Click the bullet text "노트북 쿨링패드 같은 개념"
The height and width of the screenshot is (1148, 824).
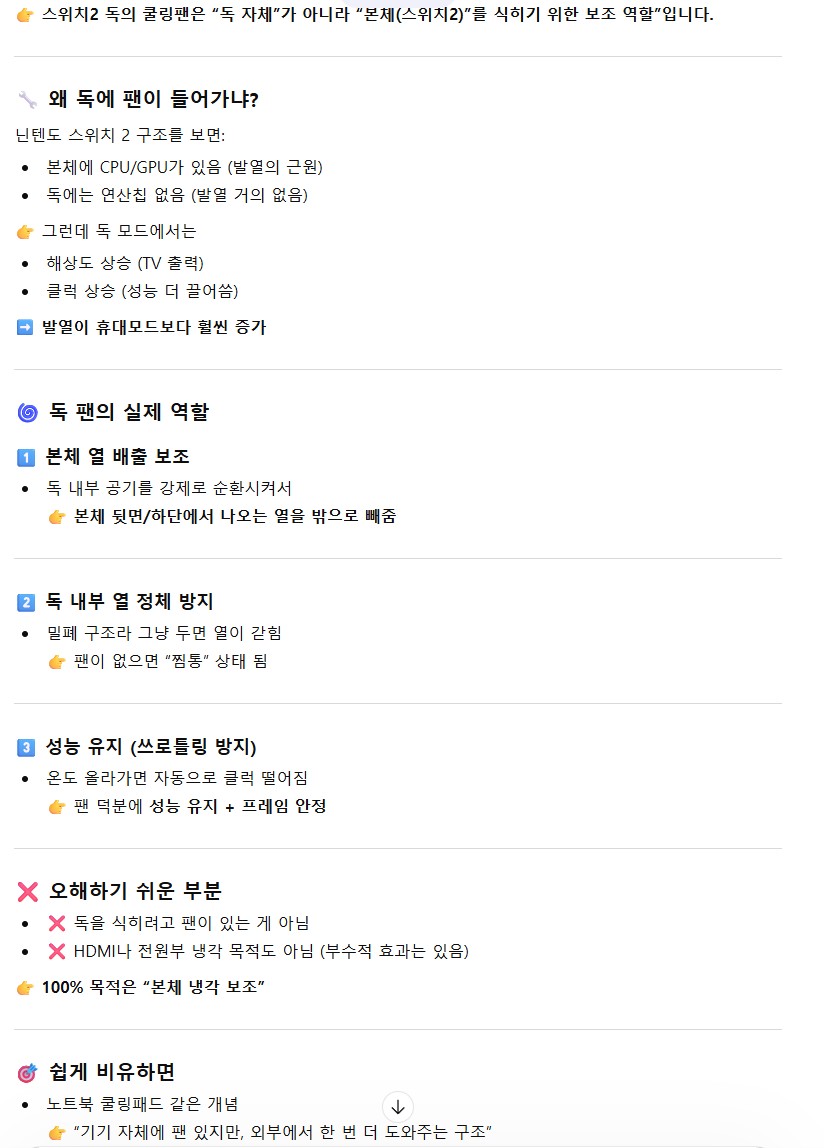(142, 1105)
